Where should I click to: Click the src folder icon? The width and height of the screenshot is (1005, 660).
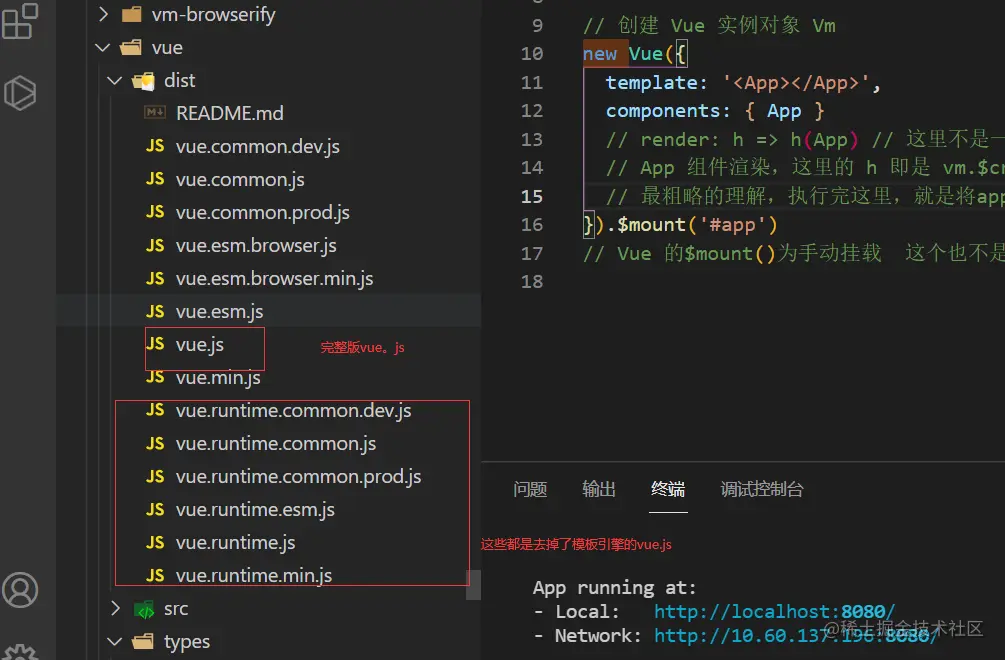[x=144, y=609]
